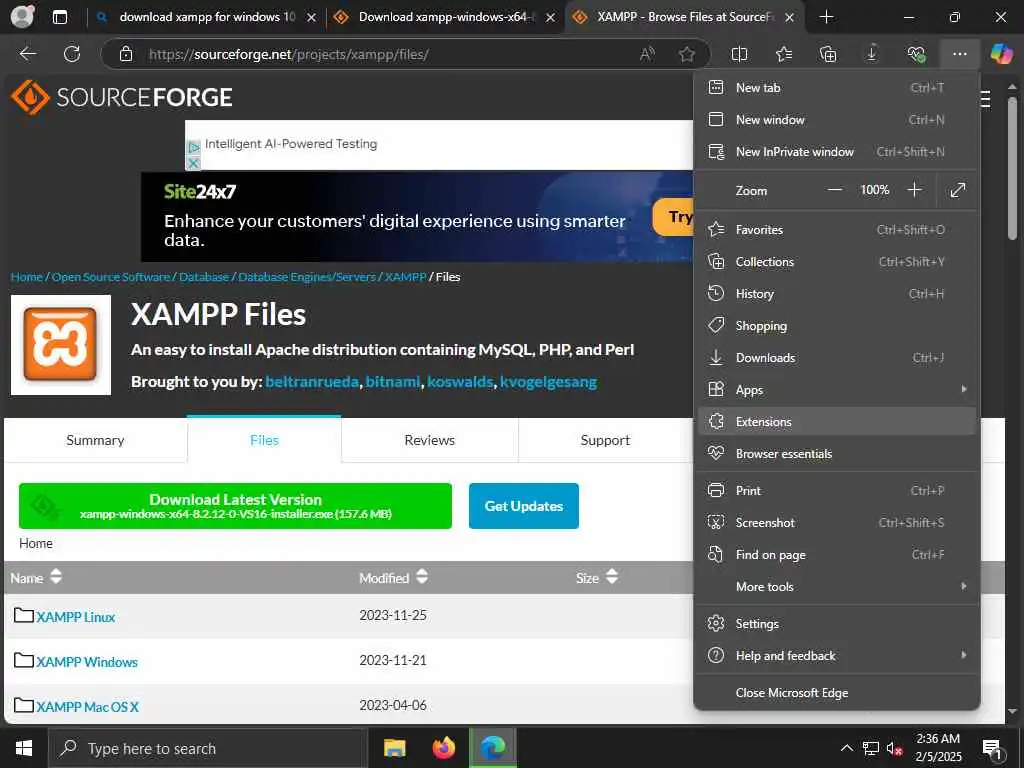Viewport: 1024px width, 768px height.
Task: Enter full screen from Zoom row
Action: (x=957, y=190)
